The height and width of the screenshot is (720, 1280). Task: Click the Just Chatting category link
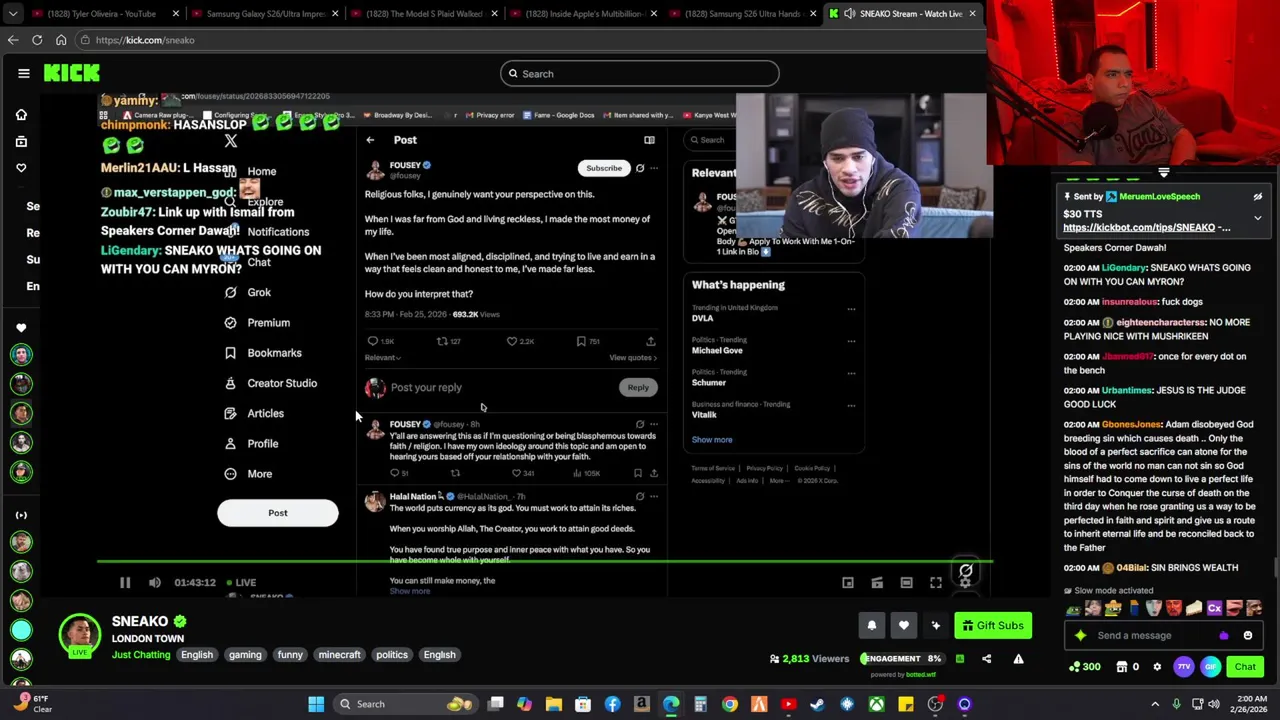pos(141,655)
